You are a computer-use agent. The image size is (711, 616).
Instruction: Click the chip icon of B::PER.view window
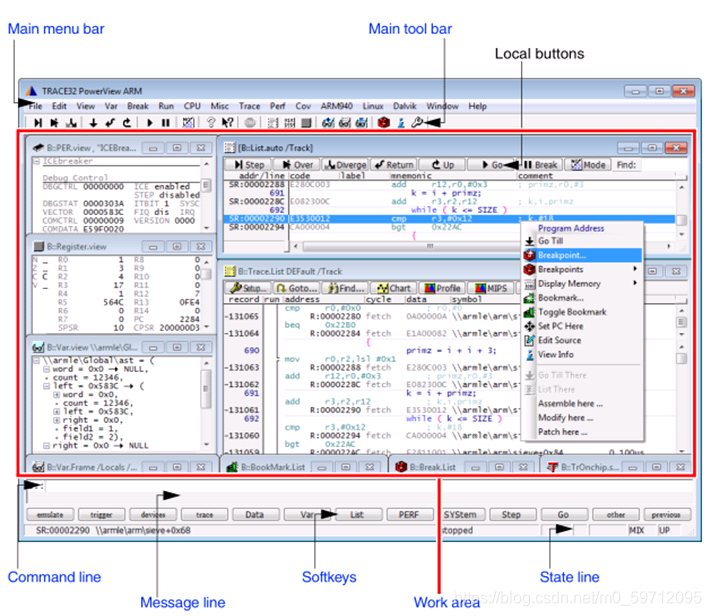38,147
